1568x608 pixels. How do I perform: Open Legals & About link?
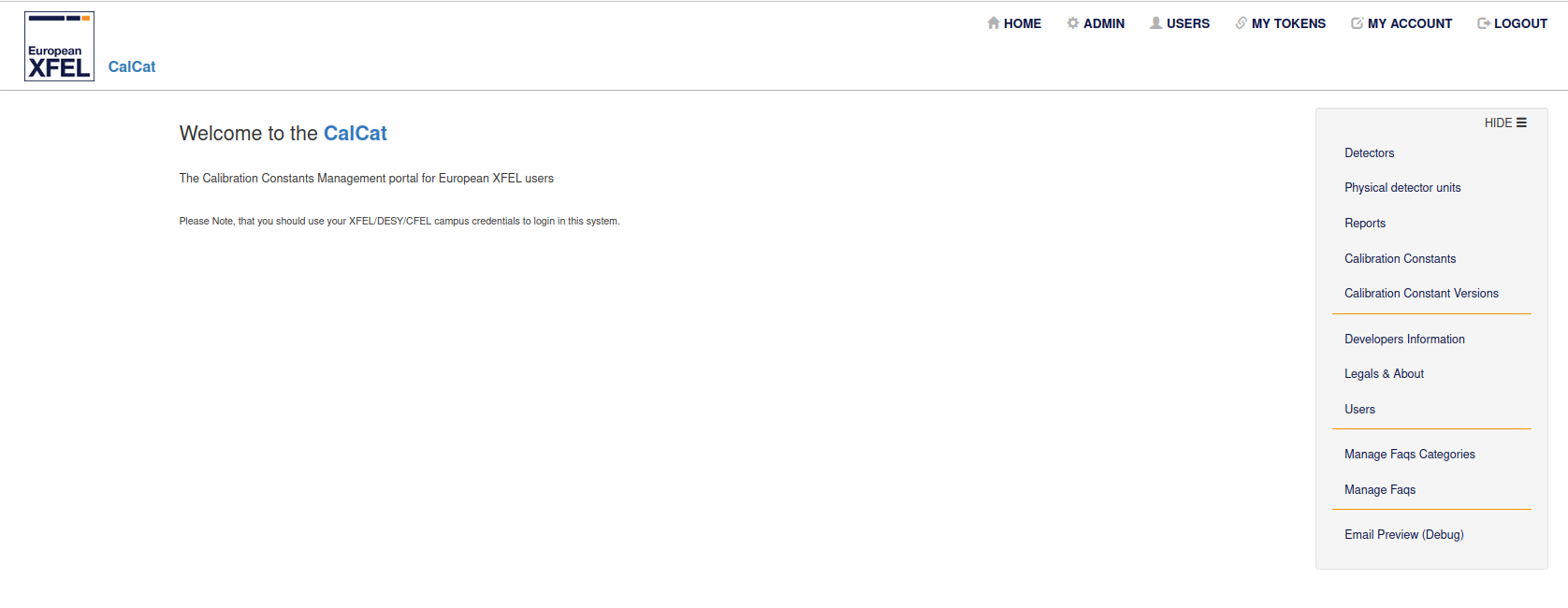1384,373
